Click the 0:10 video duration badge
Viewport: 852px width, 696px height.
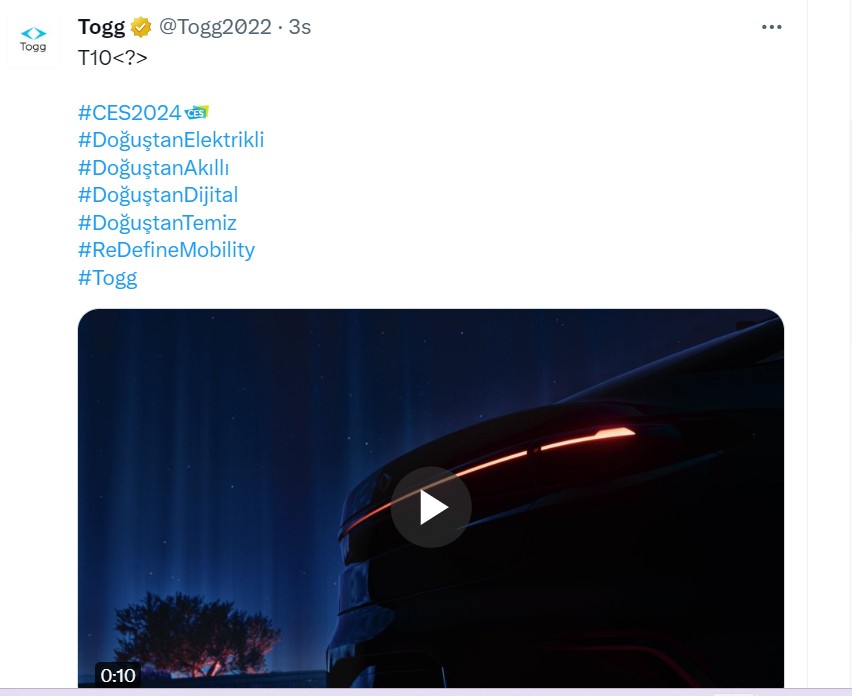(x=118, y=675)
